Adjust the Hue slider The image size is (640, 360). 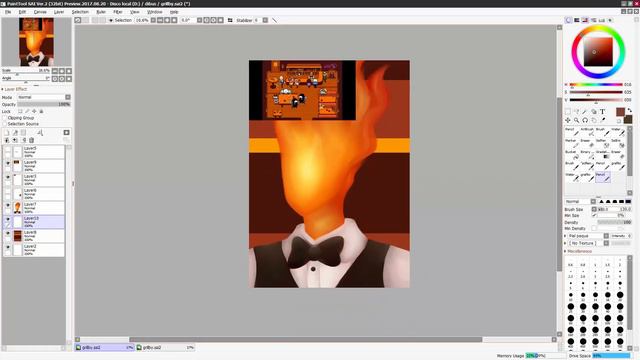tap(596, 84)
